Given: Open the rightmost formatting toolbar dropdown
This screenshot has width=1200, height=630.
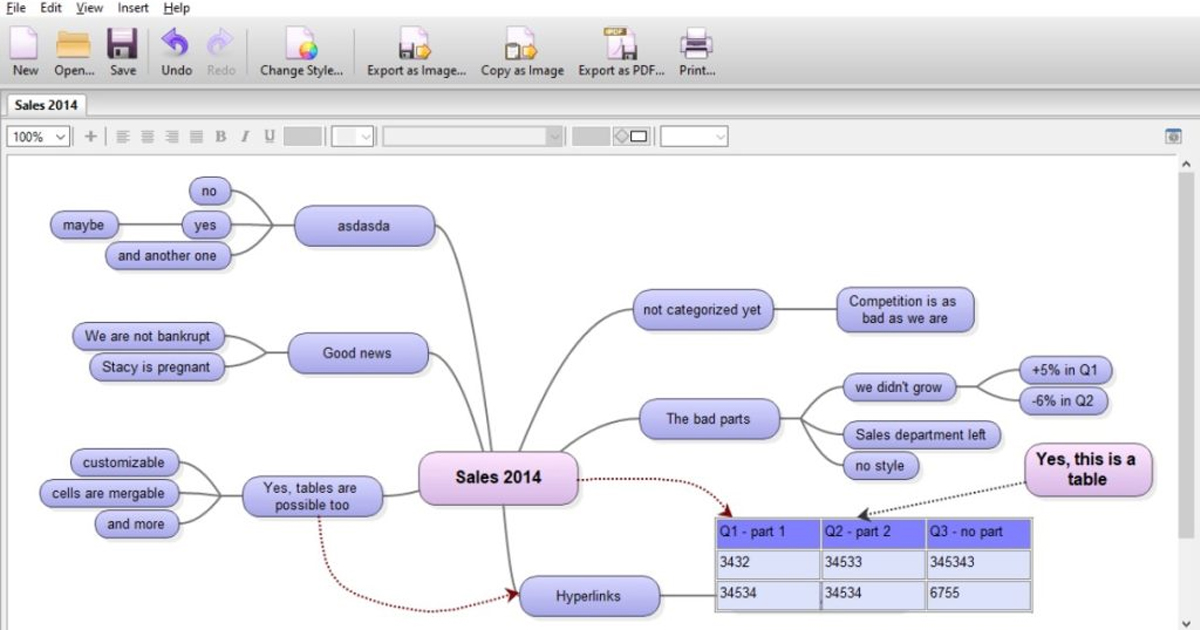Looking at the screenshot, I should click(693, 137).
